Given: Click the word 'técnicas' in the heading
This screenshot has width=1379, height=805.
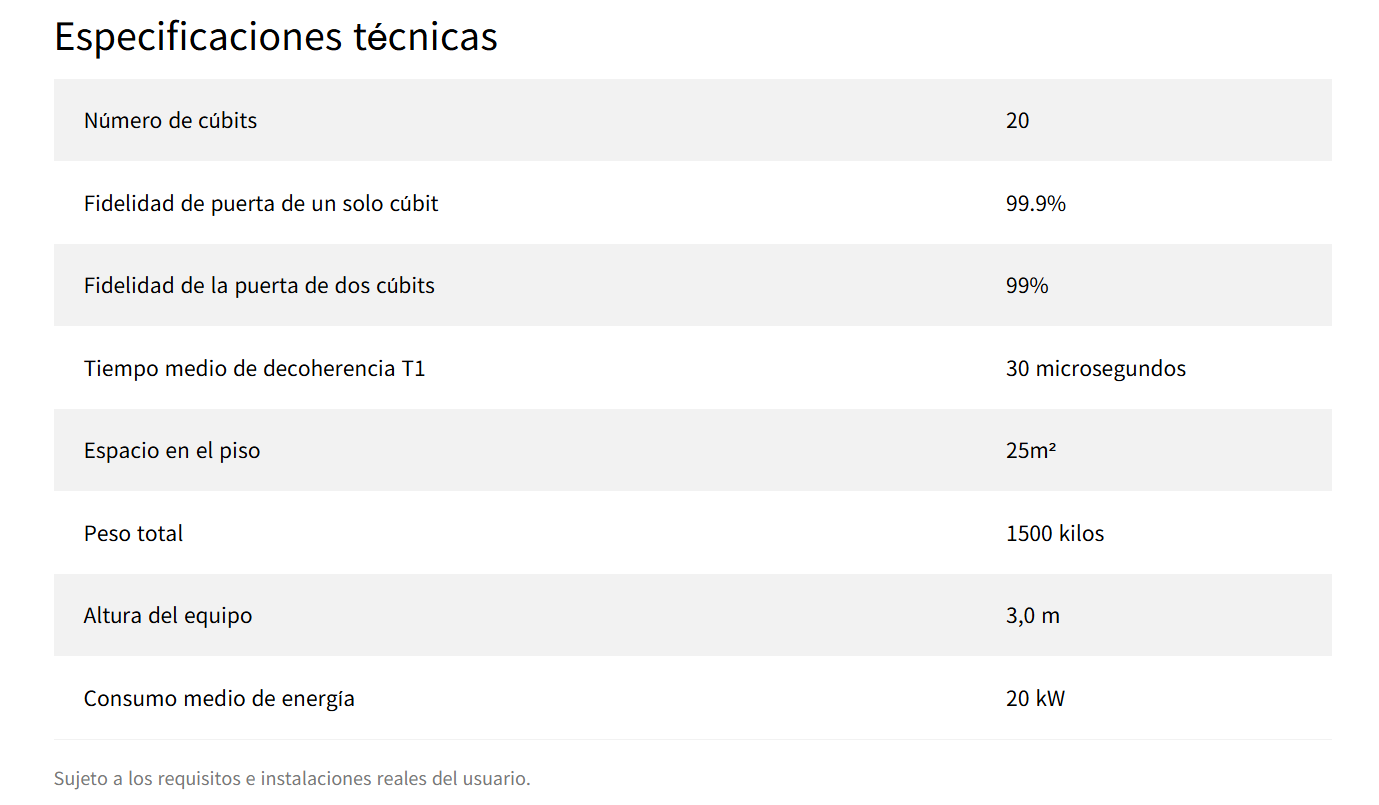Looking at the screenshot, I should pos(425,37).
